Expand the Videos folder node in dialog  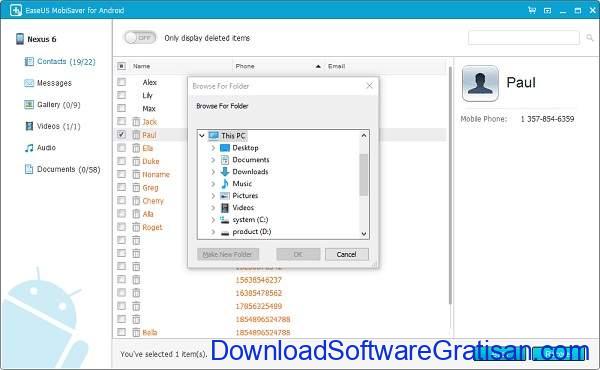[x=213, y=208]
